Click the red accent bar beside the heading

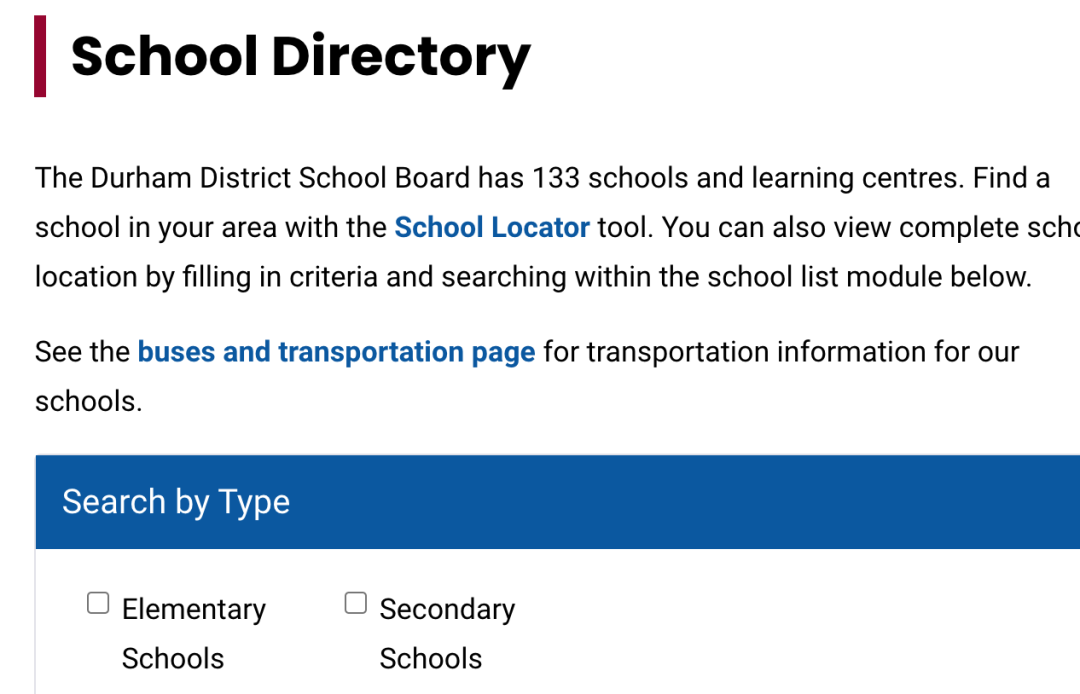[40, 57]
